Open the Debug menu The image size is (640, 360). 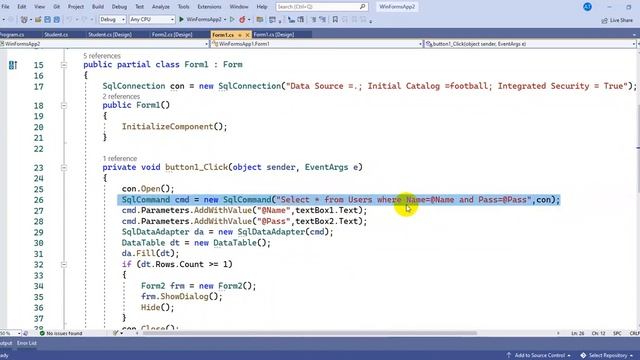pos(119,7)
